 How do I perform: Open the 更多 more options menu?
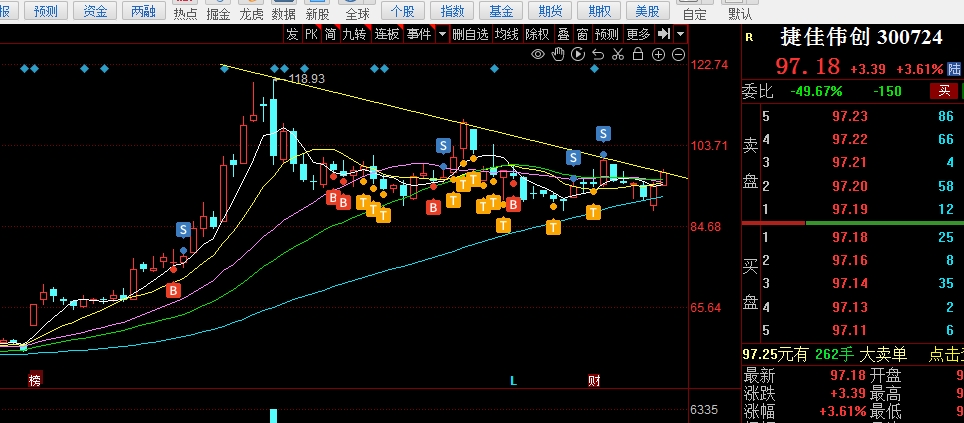[x=638, y=34]
